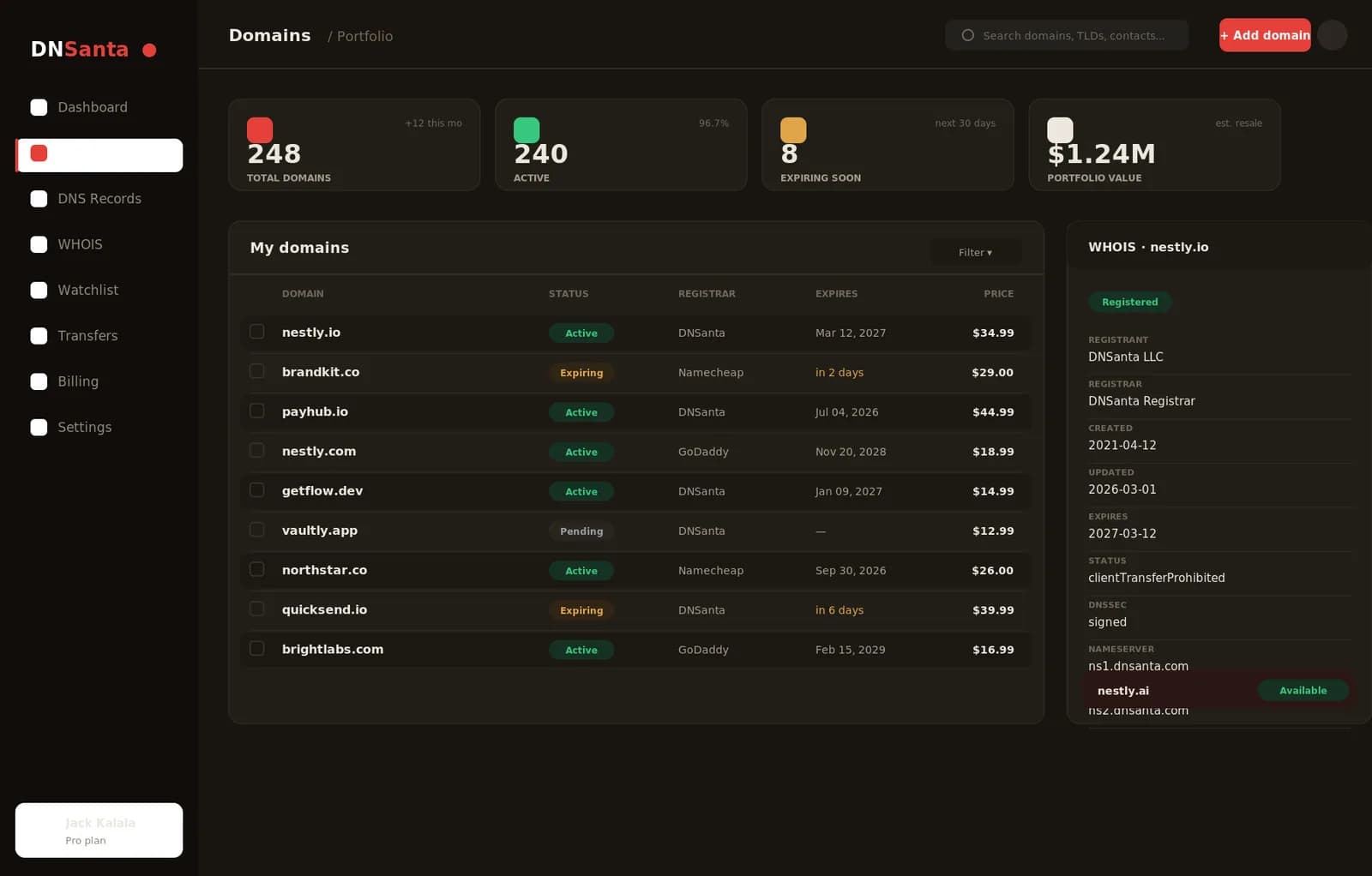Open the northstar.co domain name
This screenshot has width=1372, height=876.
point(324,570)
